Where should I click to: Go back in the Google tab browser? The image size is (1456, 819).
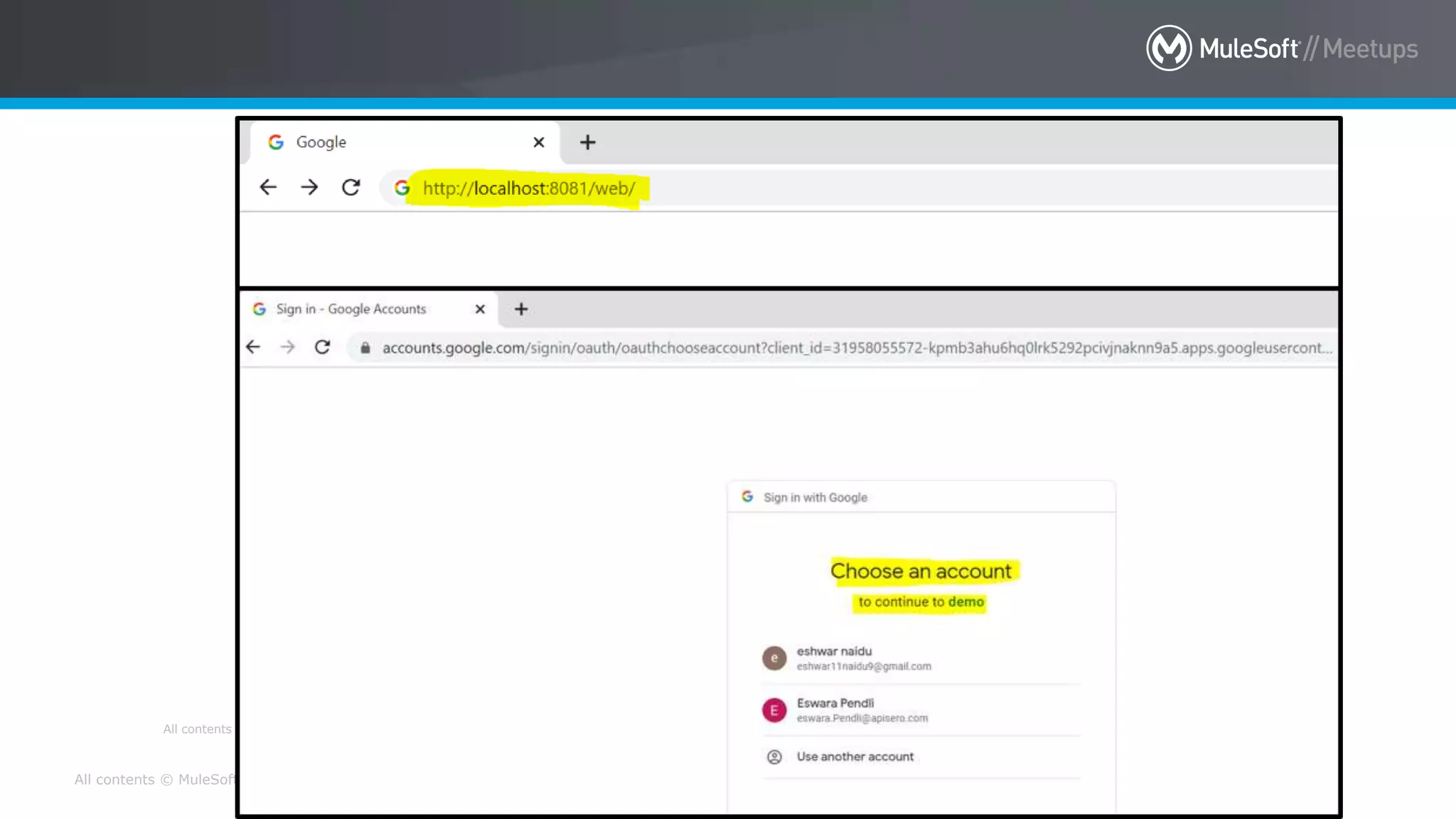268,188
